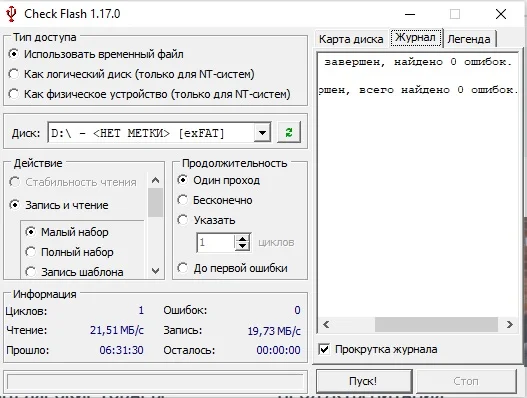
Task: Minimize the Check Flash window
Action: (410, 14)
